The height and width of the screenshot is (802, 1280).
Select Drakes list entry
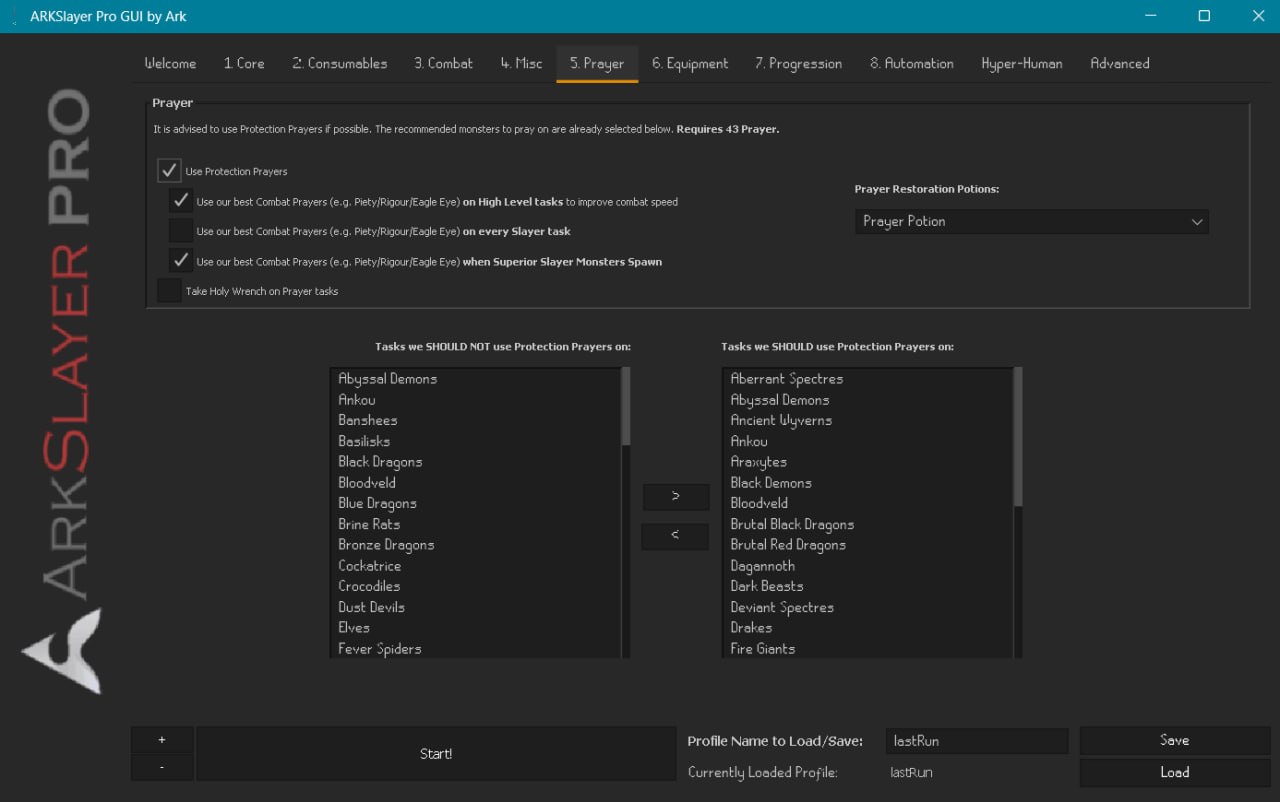point(868,628)
